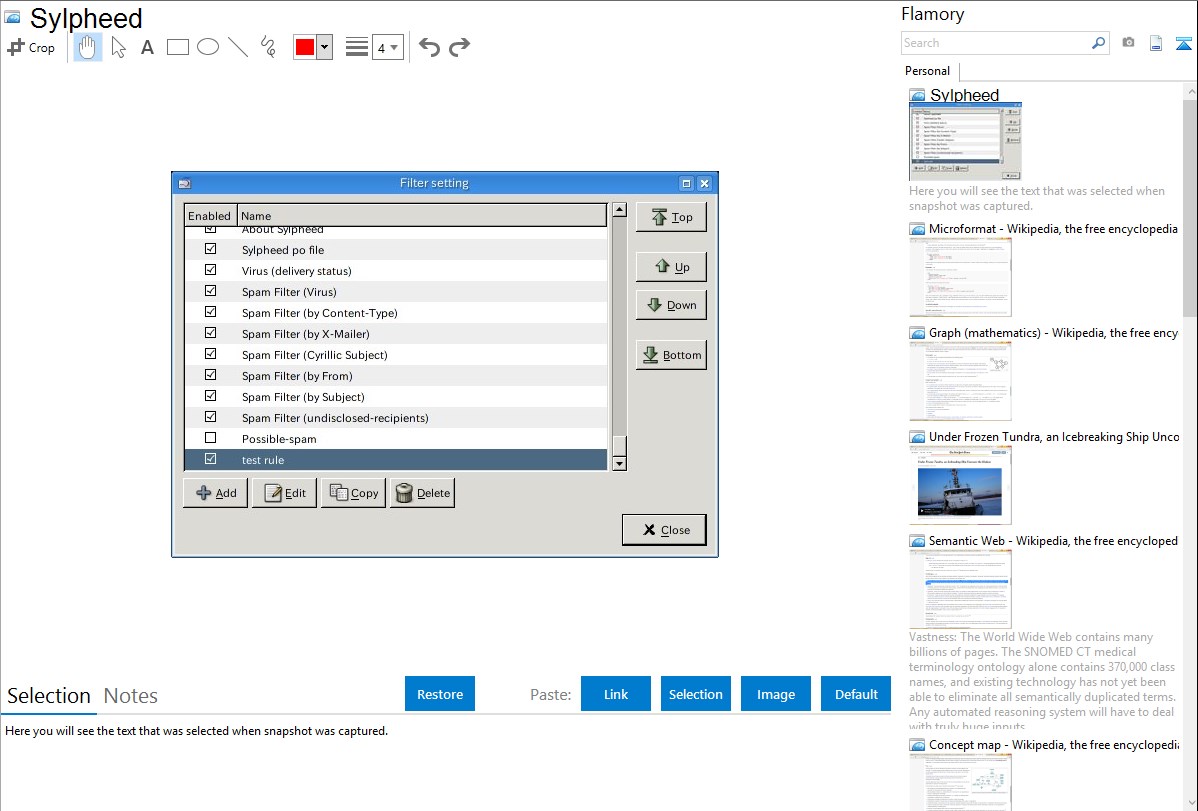The image size is (1198, 811).
Task: Move the filter to Top
Action: tap(671, 217)
